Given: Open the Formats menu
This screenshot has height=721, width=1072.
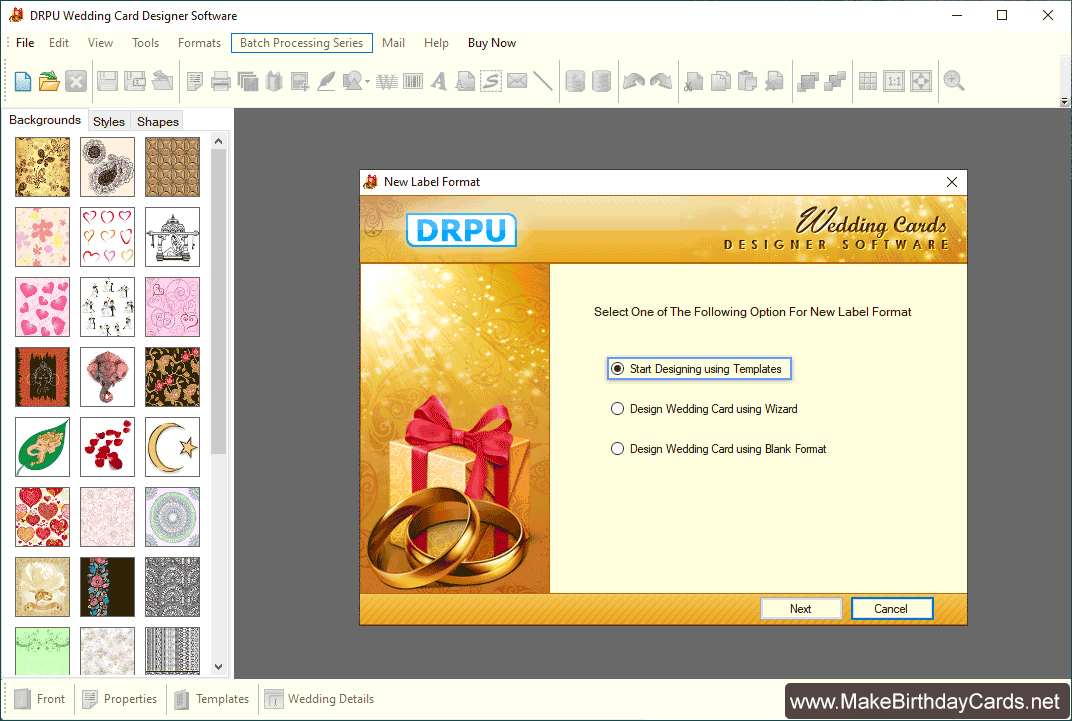Looking at the screenshot, I should tap(199, 42).
